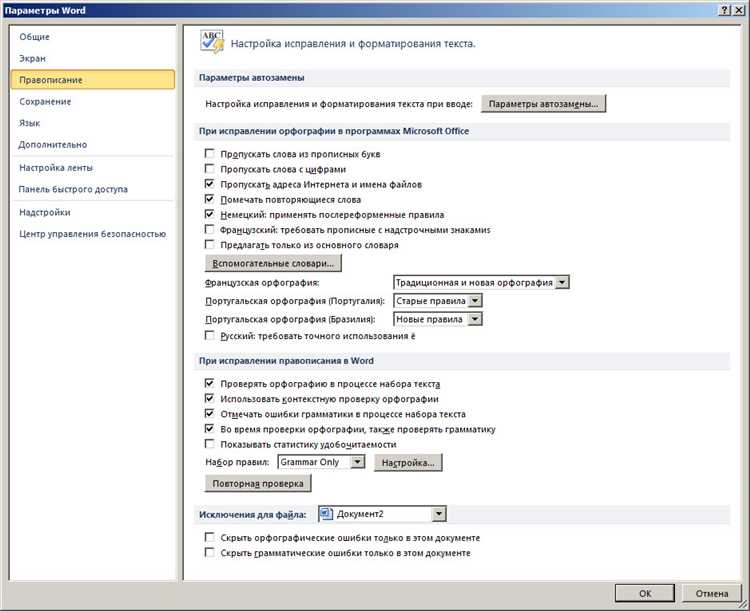Image resolution: width=750 pixels, height=611 pixels.
Task: Click the Французская орфография label
Action: click(262, 283)
